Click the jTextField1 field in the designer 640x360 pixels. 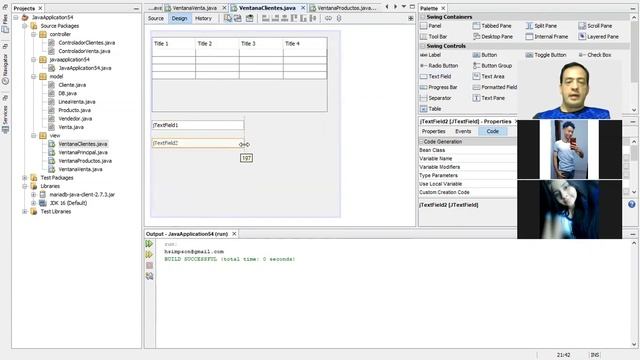198,125
